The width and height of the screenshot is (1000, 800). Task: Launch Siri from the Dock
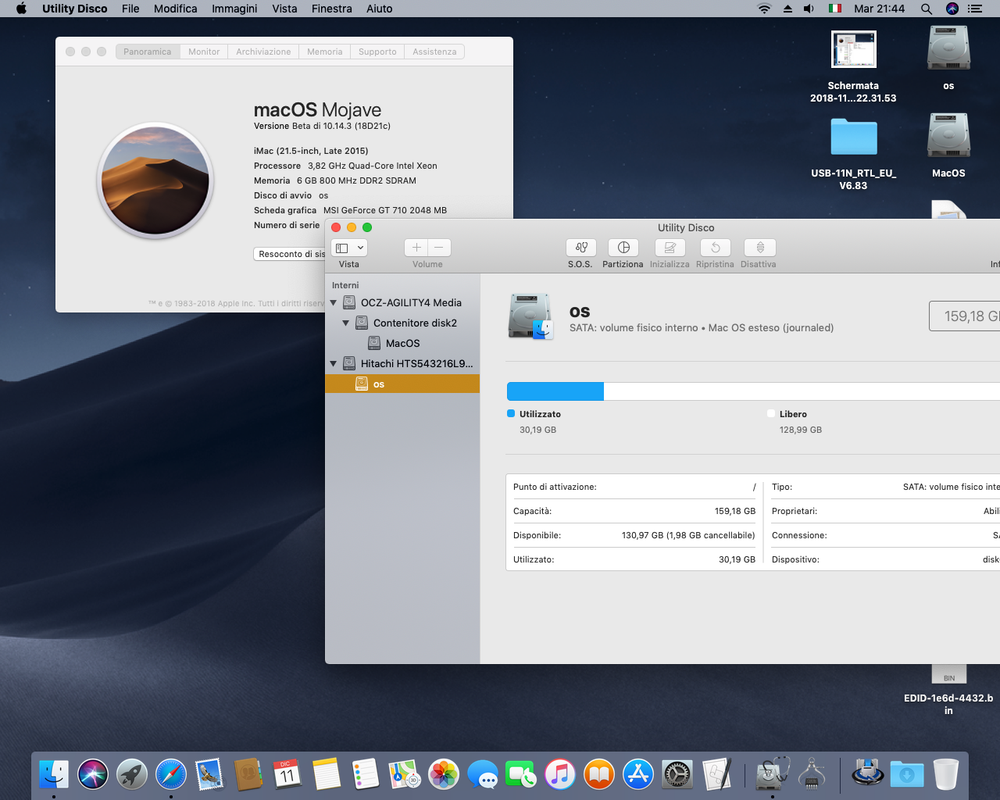[x=93, y=774]
